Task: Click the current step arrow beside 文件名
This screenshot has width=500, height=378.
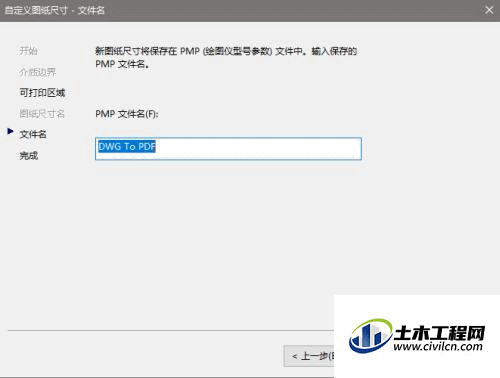Action: click(x=10, y=131)
